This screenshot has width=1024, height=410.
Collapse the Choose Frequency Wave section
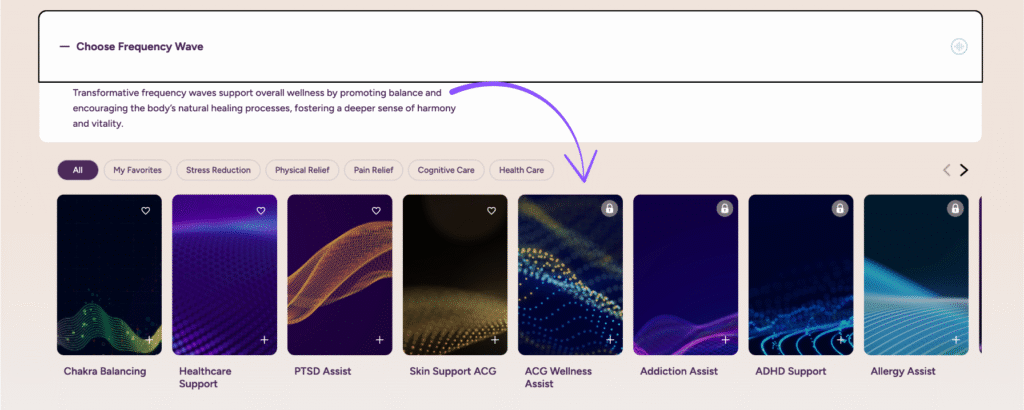coord(65,46)
